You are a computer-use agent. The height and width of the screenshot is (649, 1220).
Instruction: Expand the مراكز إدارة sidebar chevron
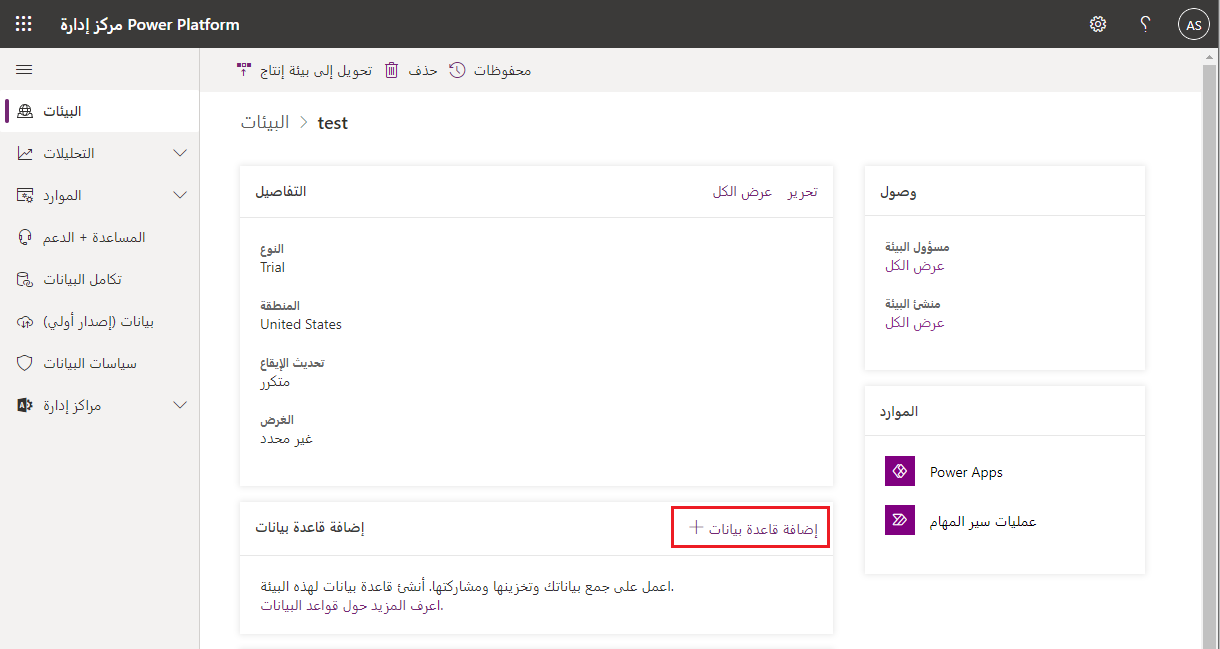point(180,405)
